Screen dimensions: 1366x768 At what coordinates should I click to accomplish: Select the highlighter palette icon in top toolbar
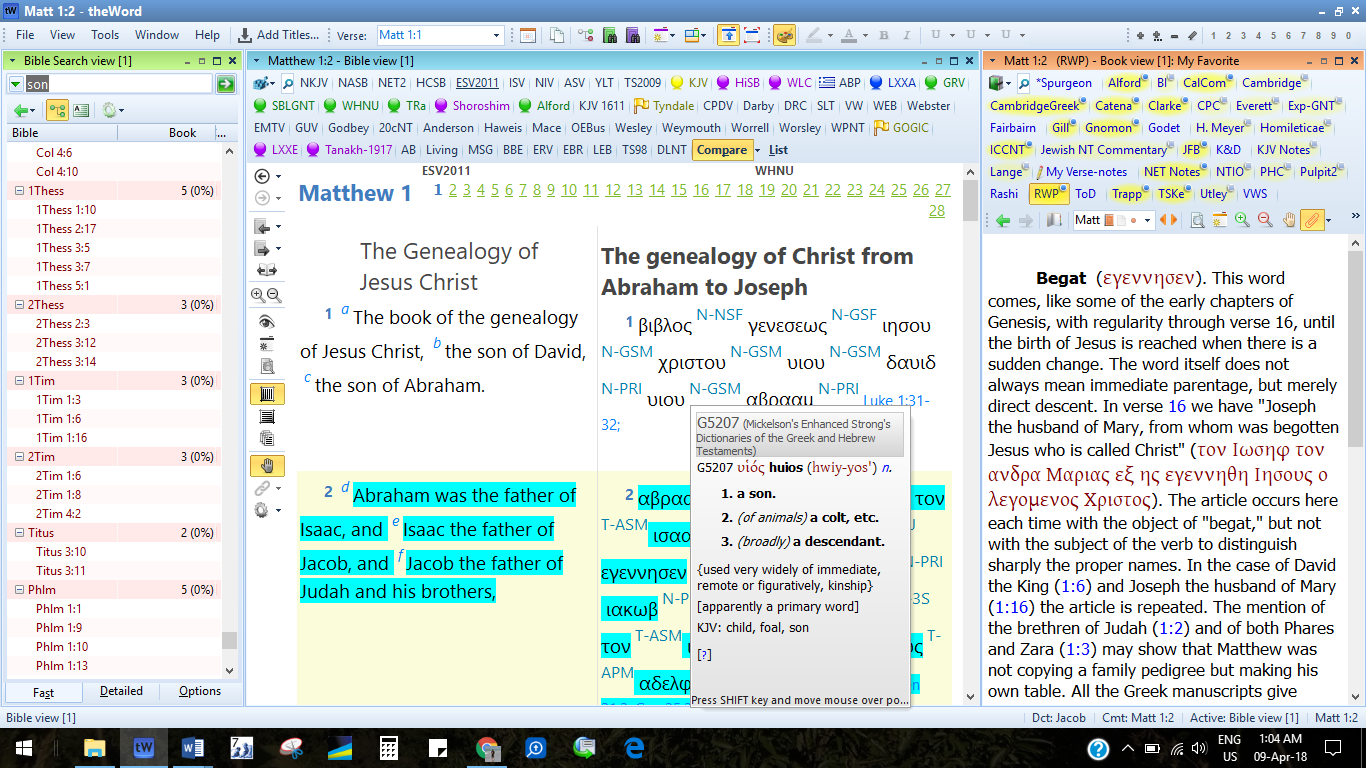pyautogui.click(x=784, y=33)
